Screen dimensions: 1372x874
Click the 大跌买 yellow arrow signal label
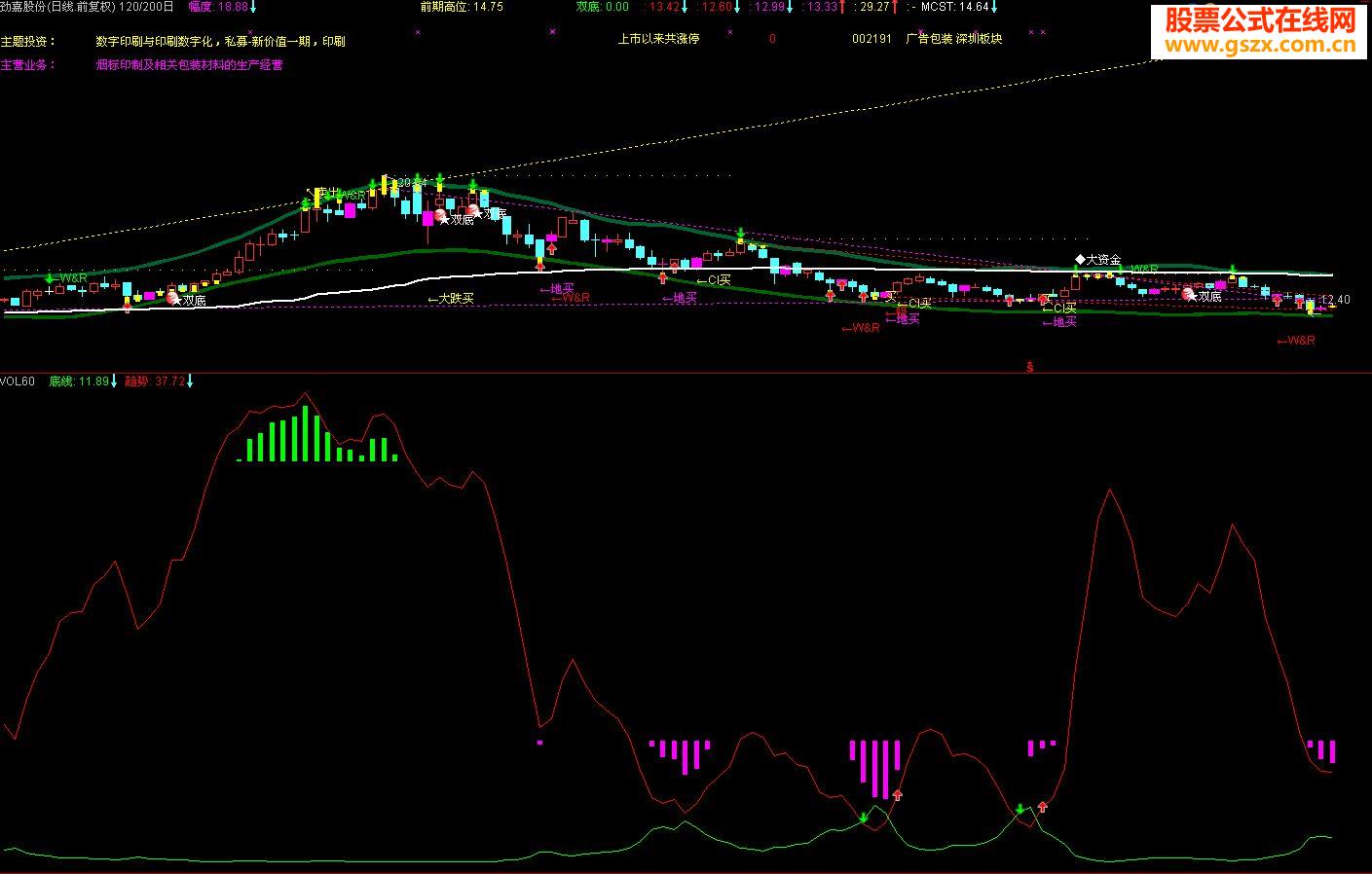[451, 299]
